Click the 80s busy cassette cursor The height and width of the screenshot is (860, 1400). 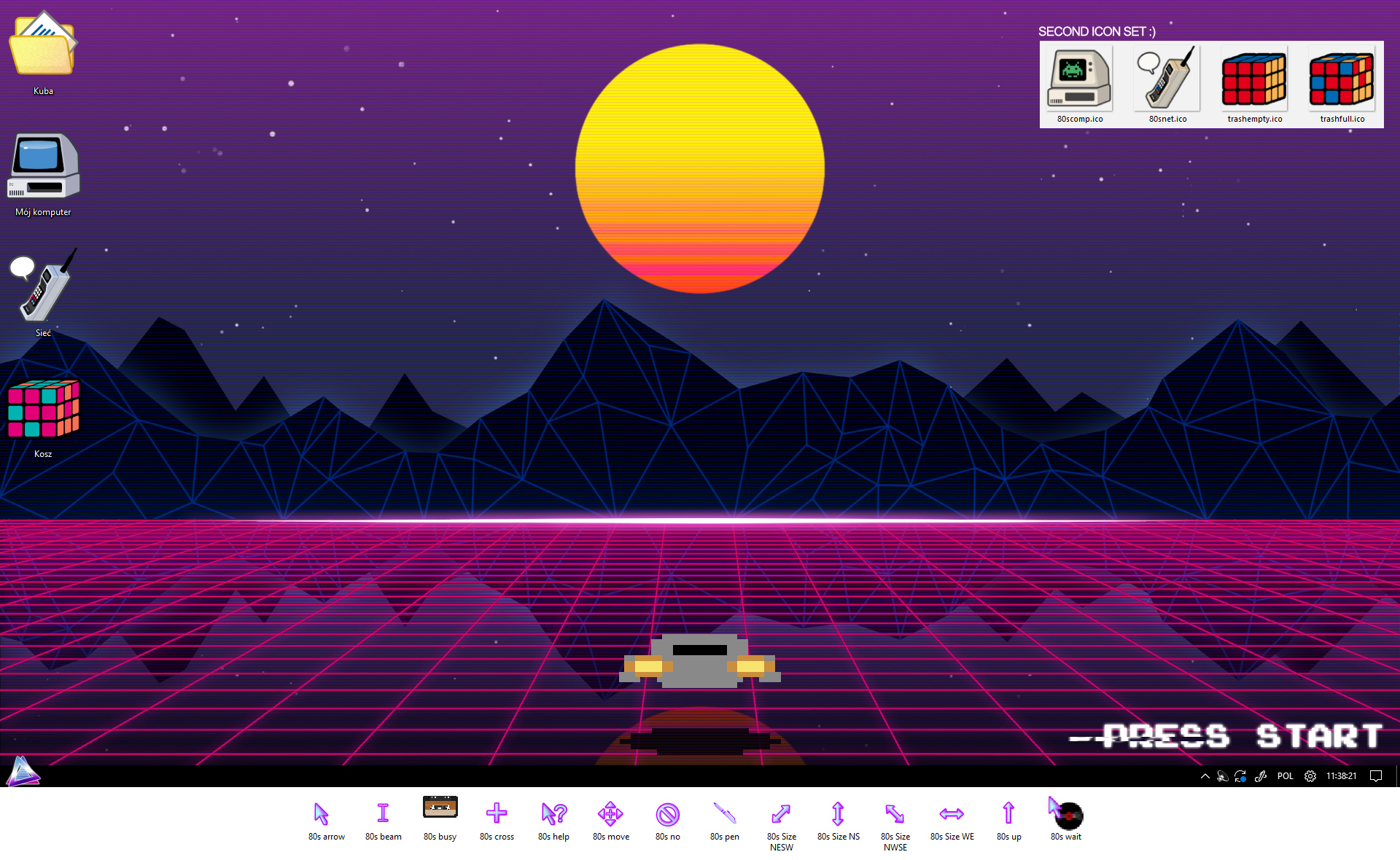(x=440, y=808)
